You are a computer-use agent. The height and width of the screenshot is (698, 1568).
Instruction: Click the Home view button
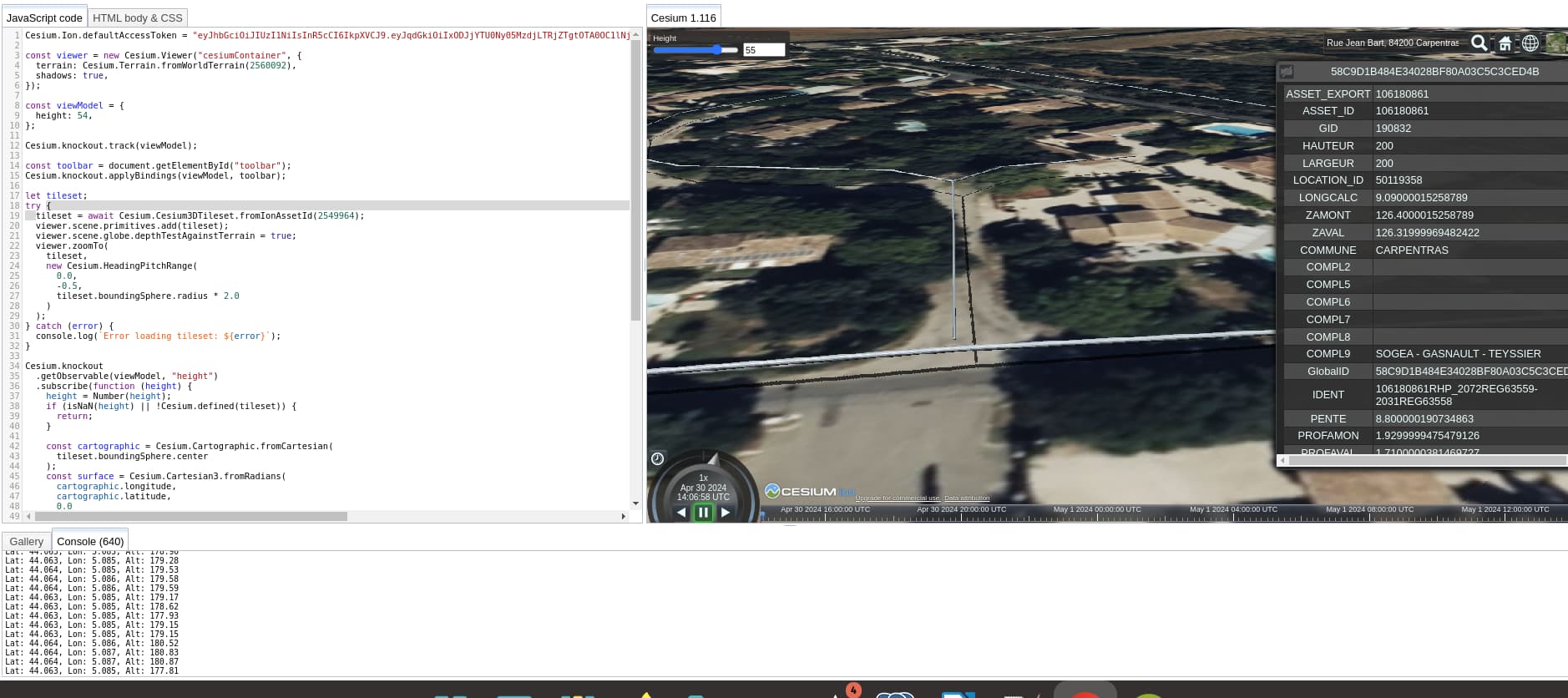click(1505, 43)
